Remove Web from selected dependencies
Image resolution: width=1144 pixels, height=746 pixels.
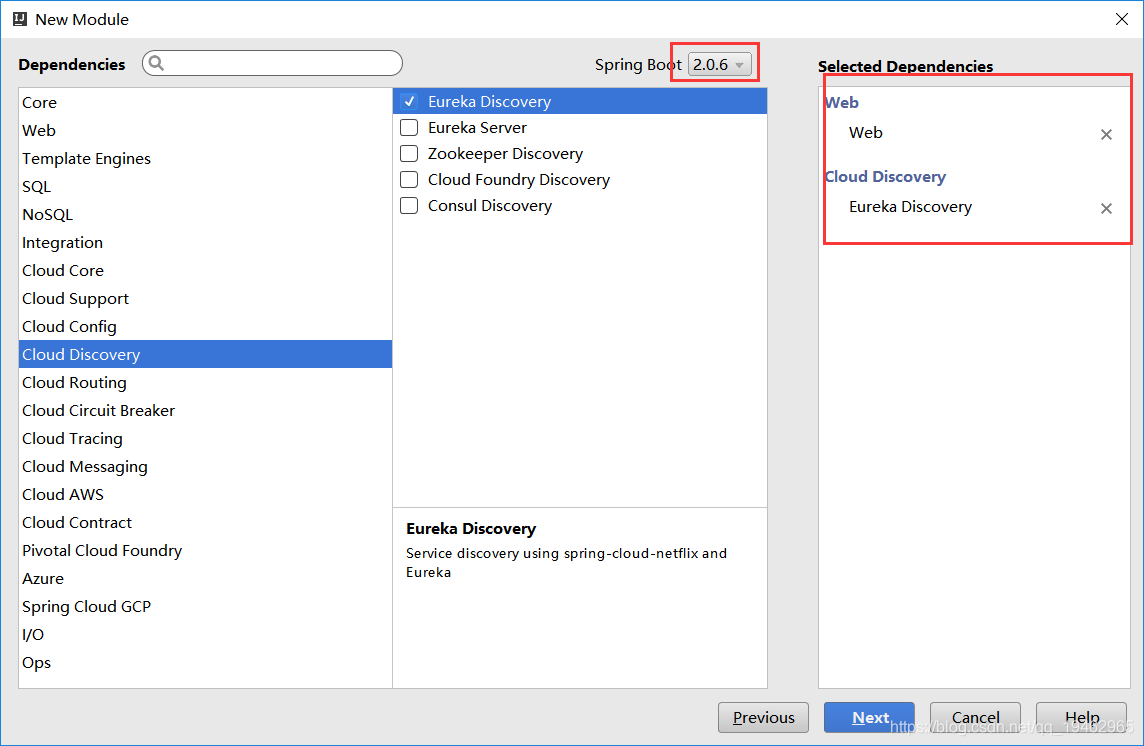coord(1106,134)
